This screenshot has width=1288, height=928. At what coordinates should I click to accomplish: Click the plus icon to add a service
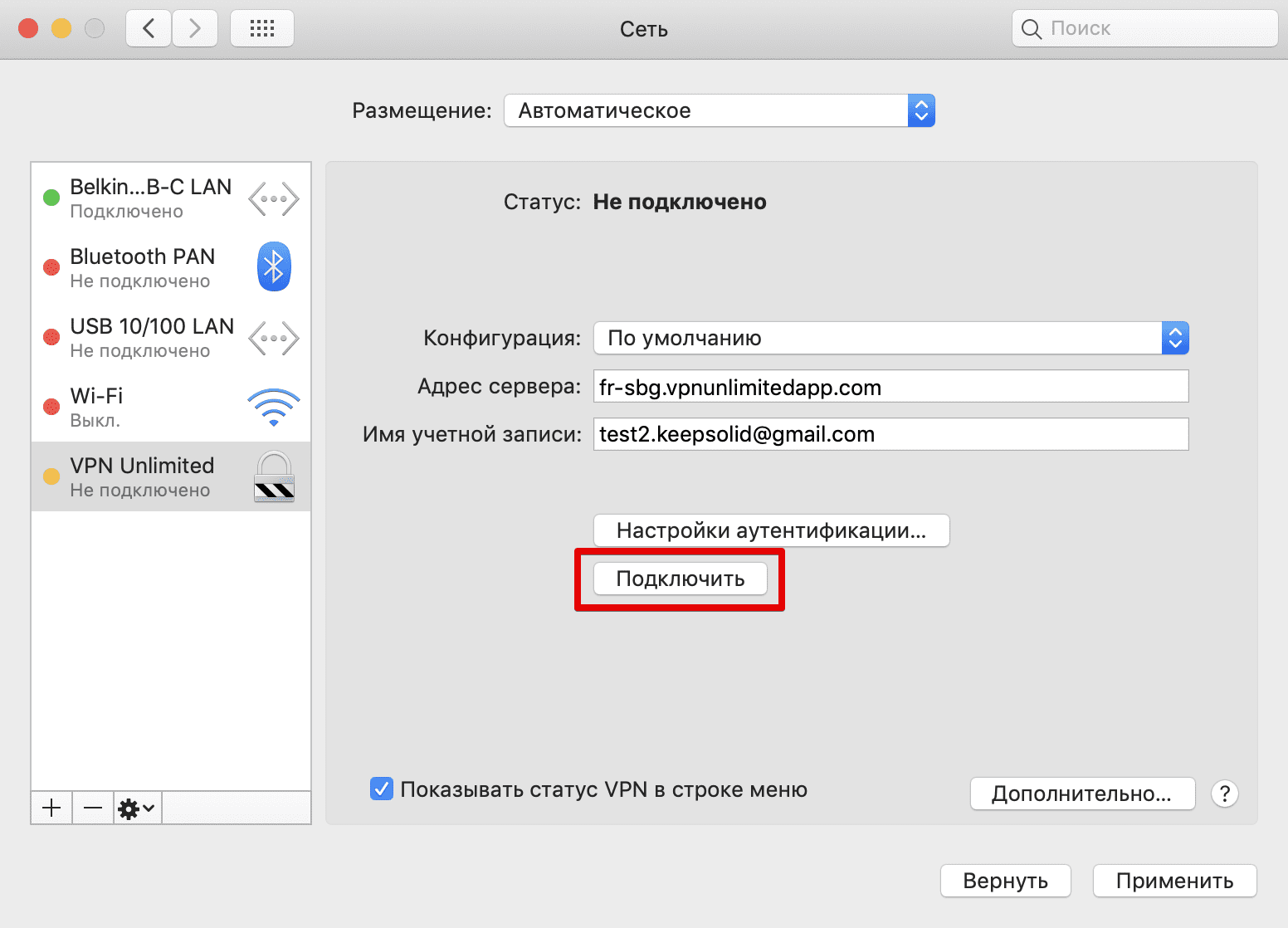tap(51, 808)
